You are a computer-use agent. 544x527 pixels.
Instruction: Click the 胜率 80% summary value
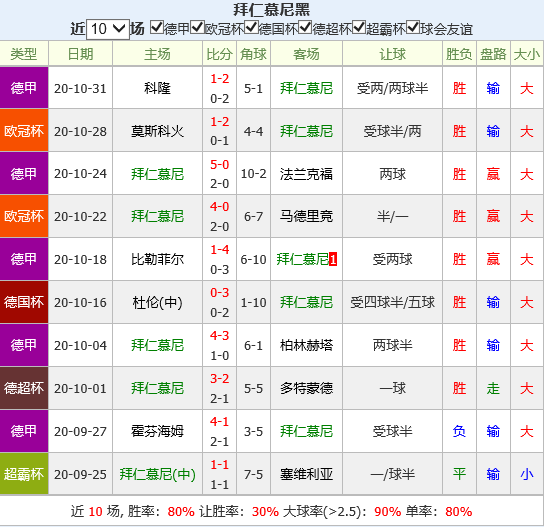(181, 512)
